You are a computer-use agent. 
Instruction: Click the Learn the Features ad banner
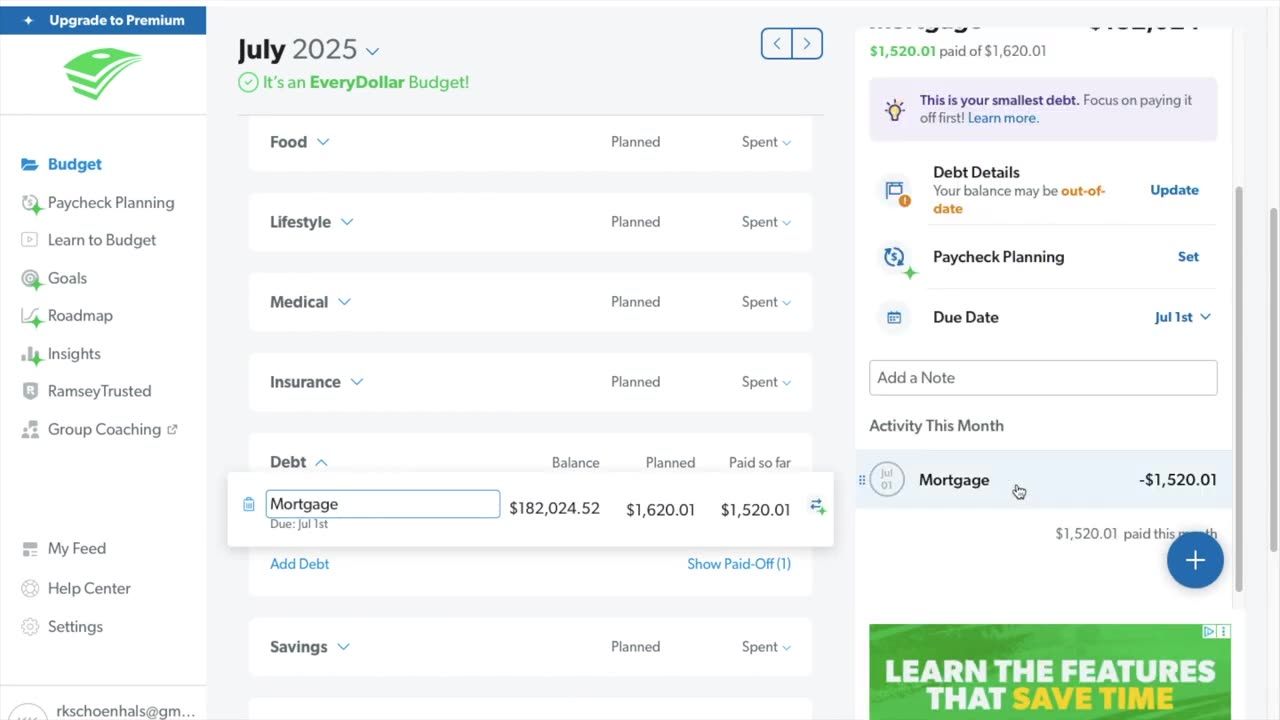[1050, 672]
